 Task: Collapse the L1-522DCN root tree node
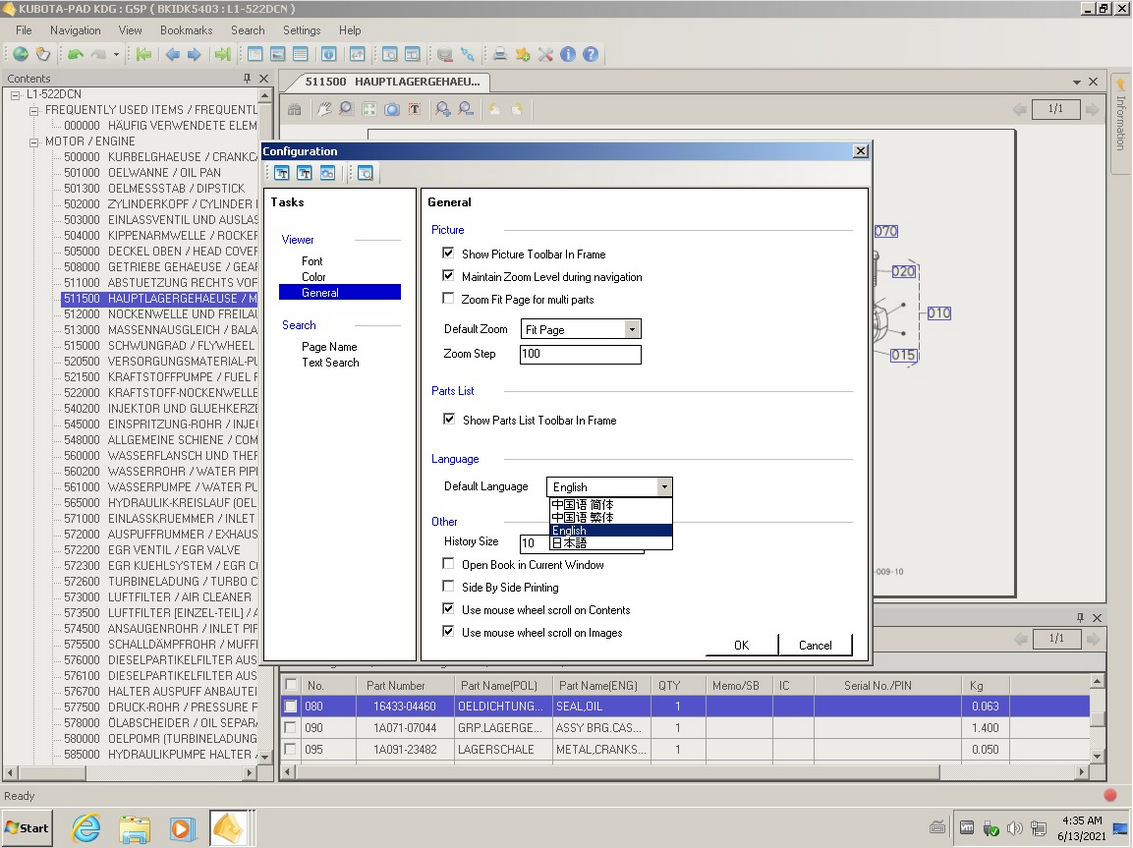coord(15,95)
